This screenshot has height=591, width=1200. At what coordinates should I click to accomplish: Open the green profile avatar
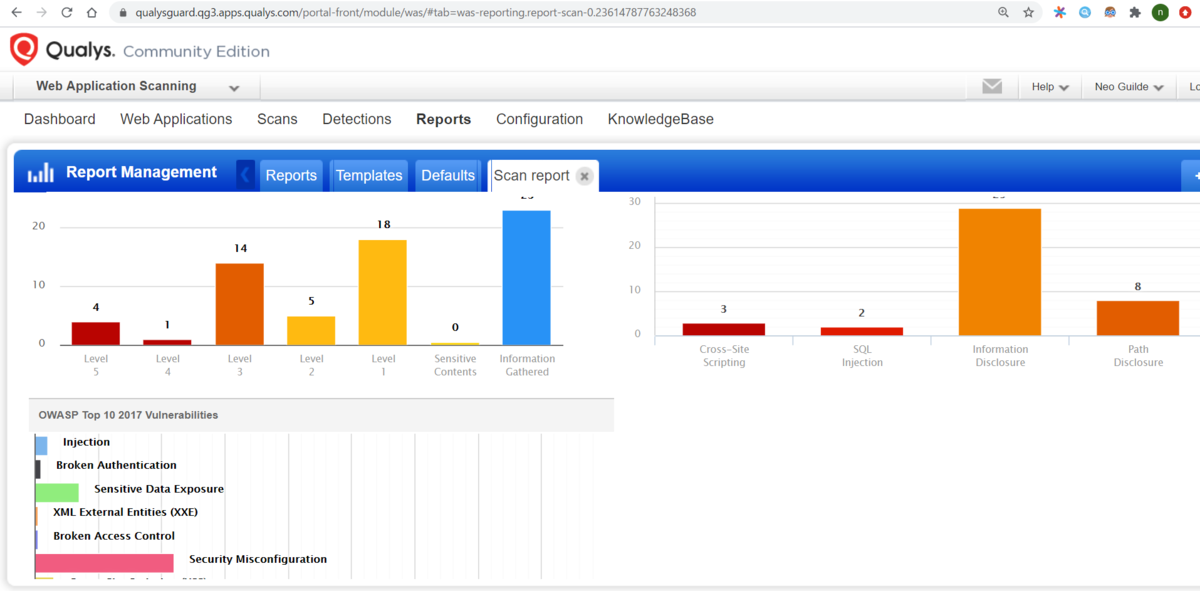tap(1160, 13)
